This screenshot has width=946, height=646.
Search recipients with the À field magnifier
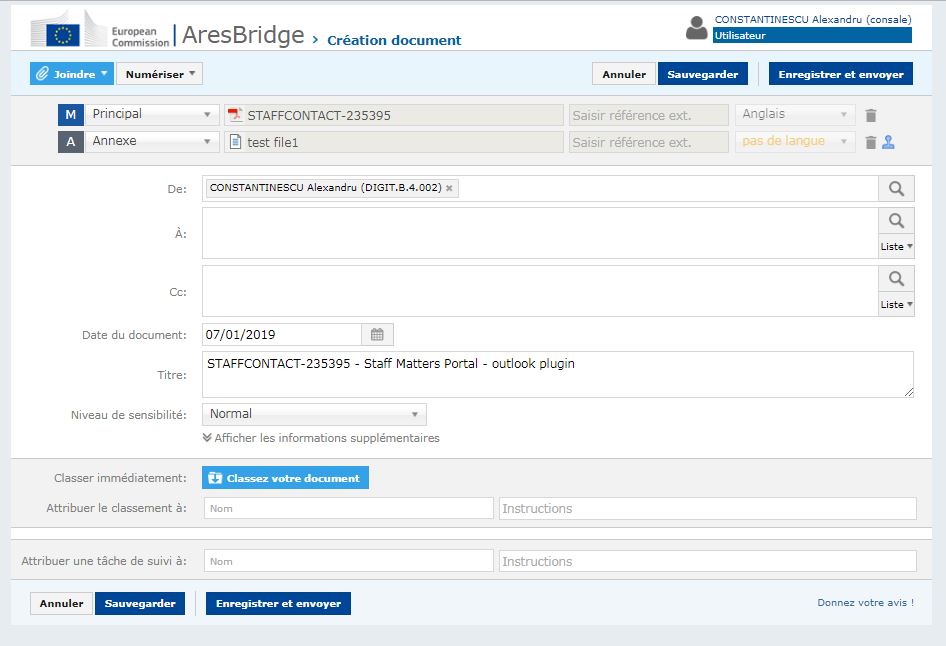pos(896,221)
